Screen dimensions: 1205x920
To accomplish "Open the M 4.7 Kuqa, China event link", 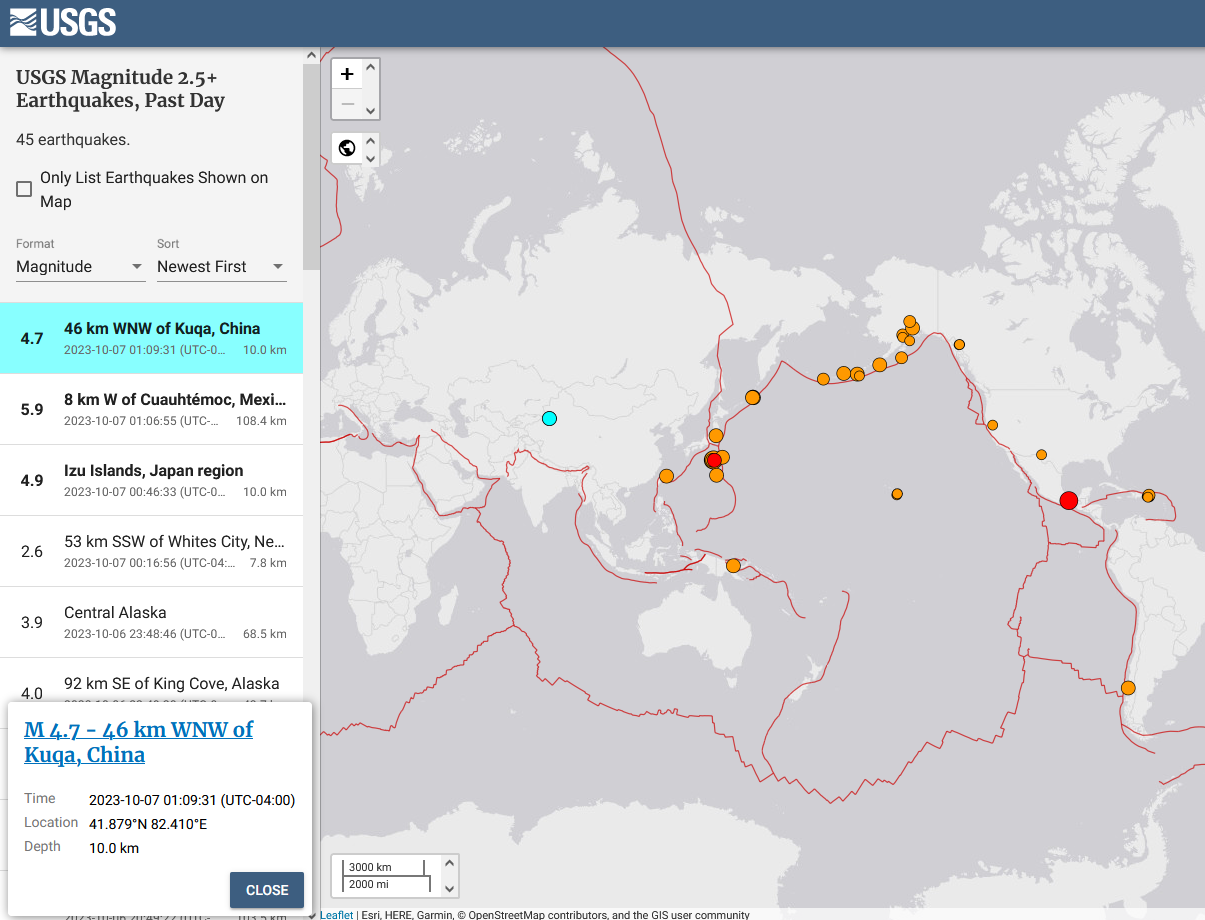I will click(138, 742).
